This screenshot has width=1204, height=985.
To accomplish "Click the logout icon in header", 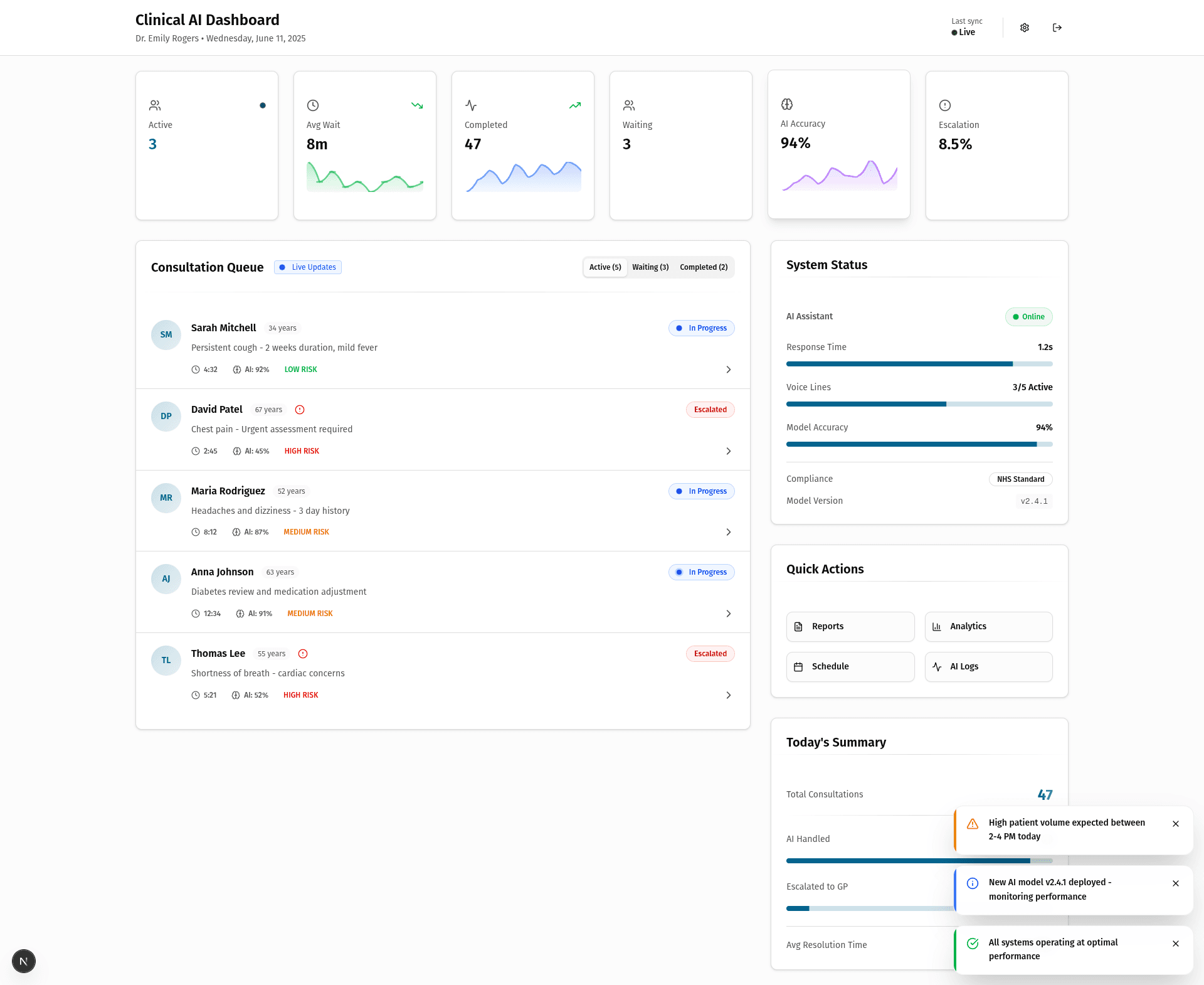I will [1057, 28].
